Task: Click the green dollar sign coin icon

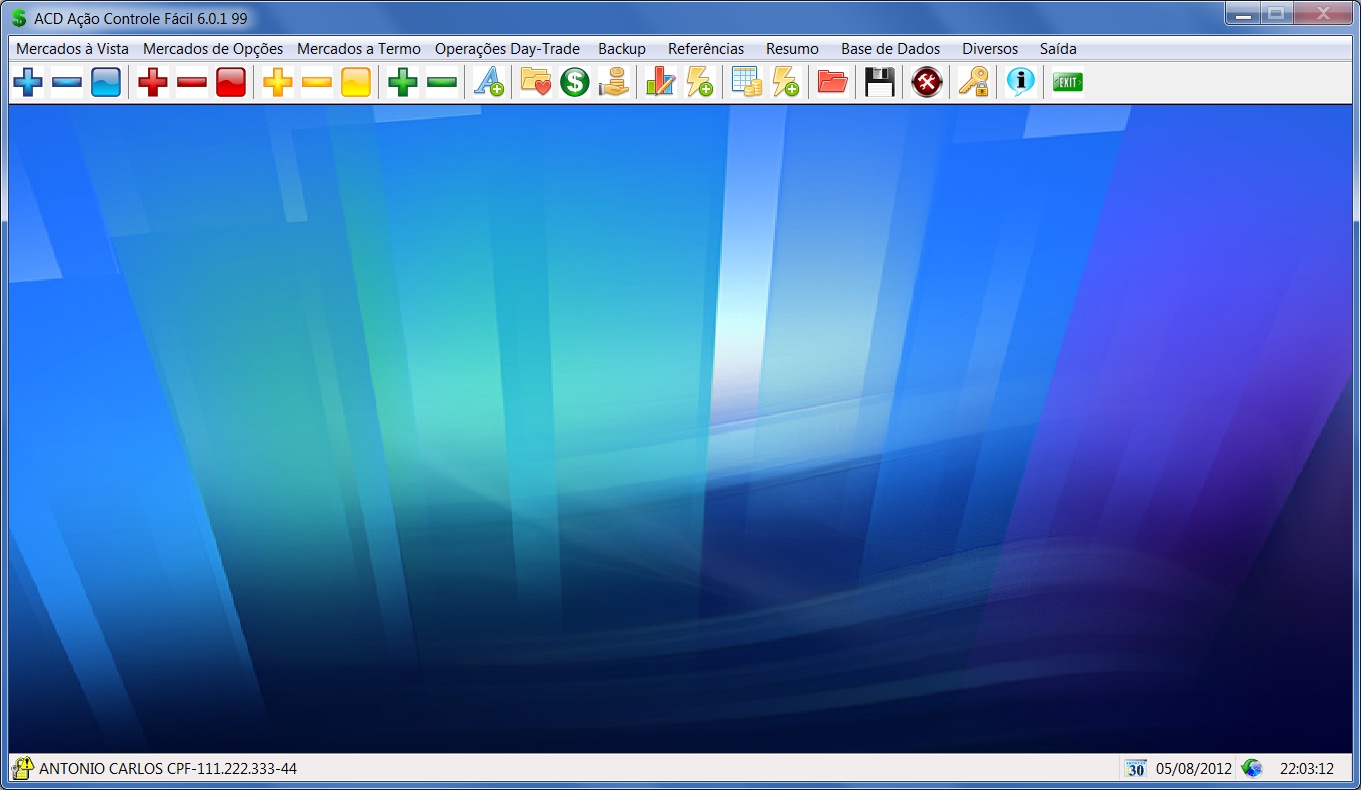Action: click(575, 82)
